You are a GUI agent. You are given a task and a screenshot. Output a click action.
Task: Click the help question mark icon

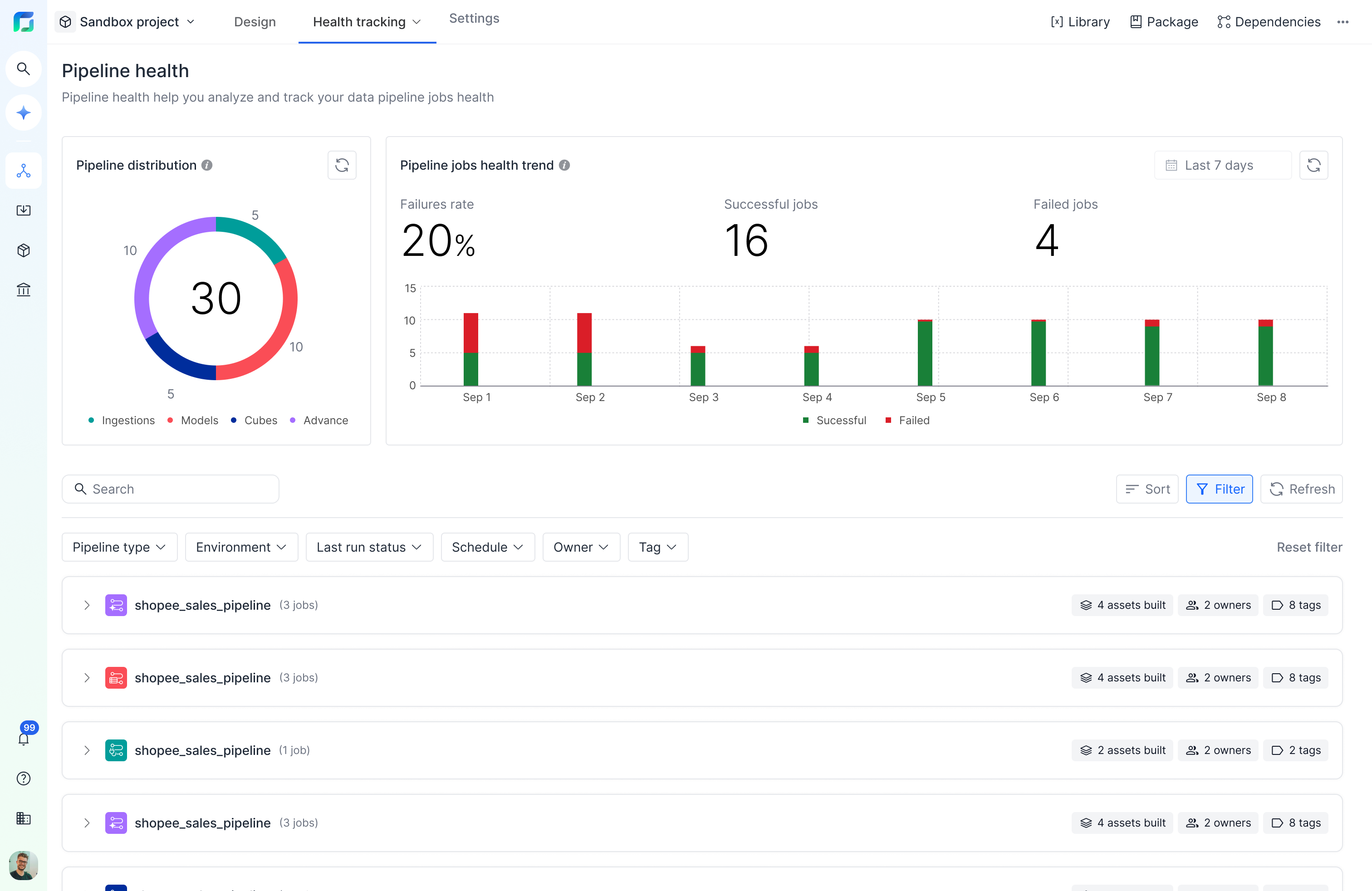23,778
